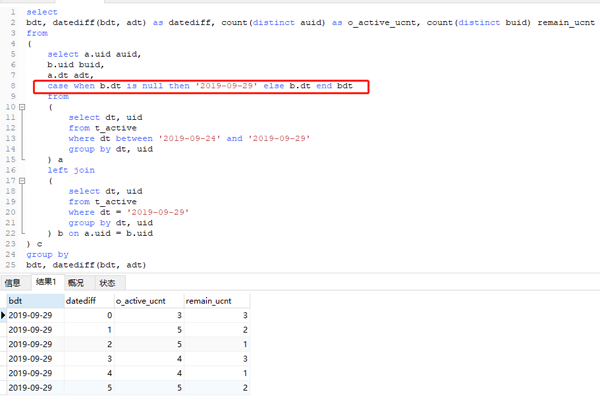Switch to the 信息 tab
600x413 pixels.
point(13,283)
